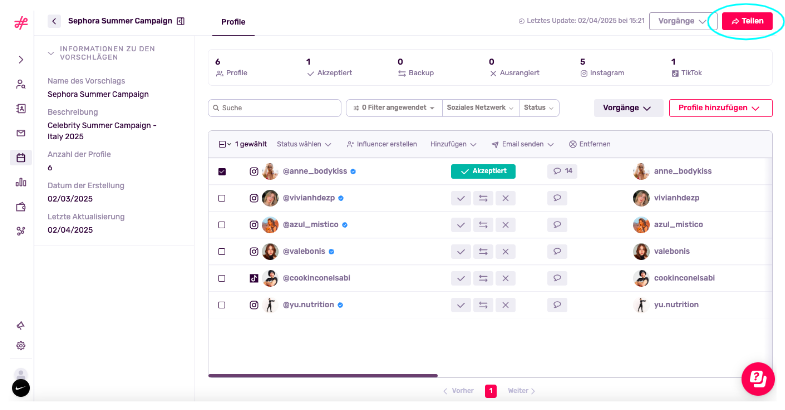Reject azul_mistico with the X icon

[x=506, y=225]
